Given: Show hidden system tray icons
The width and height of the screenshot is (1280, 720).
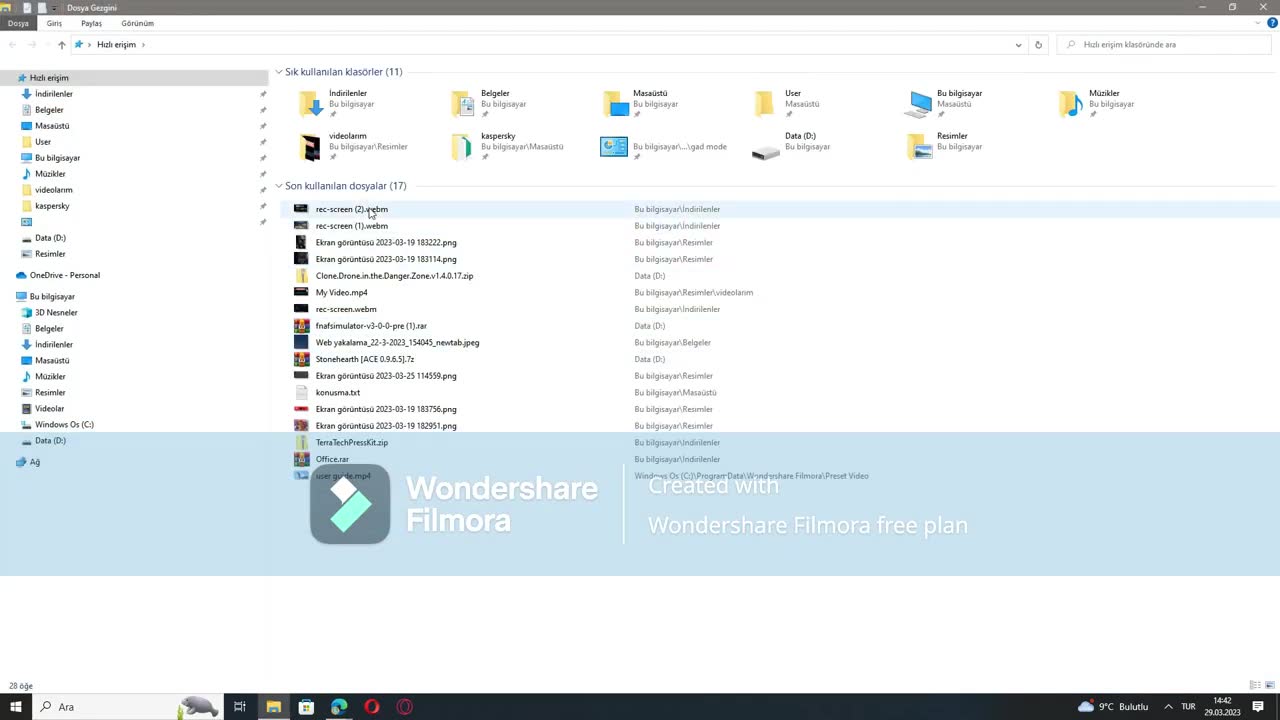Looking at the screenshot, I should [1167, 707].
